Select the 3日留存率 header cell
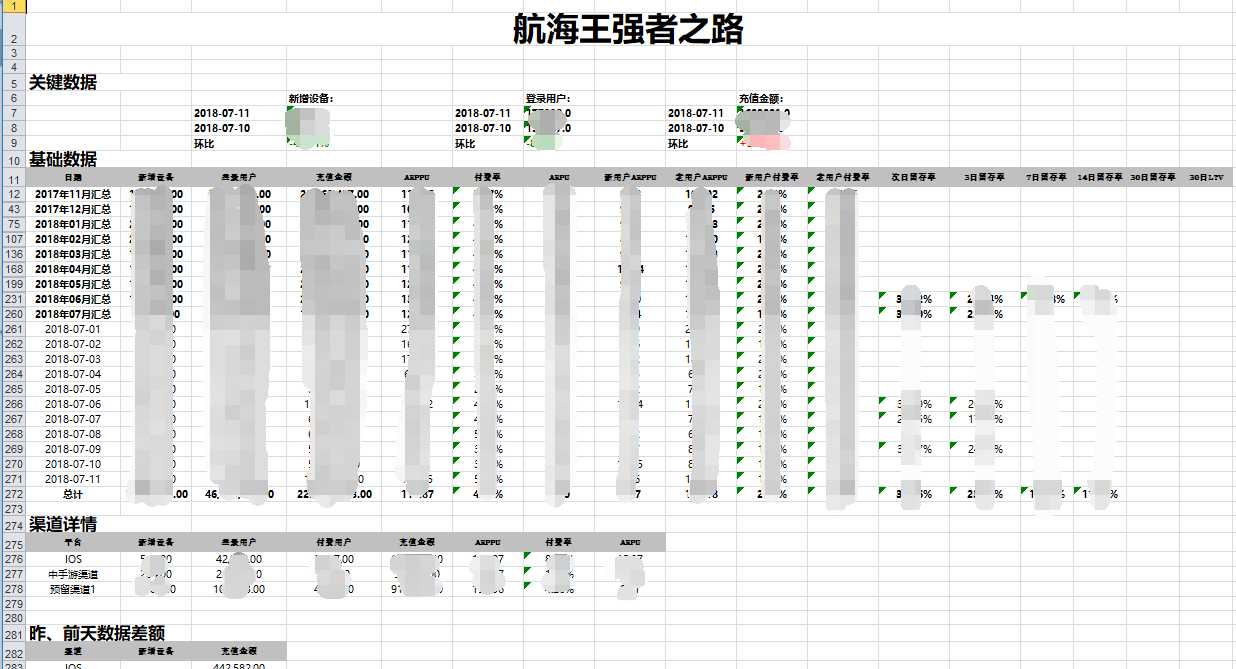The image size is (1236, 669). click(984, 178)
